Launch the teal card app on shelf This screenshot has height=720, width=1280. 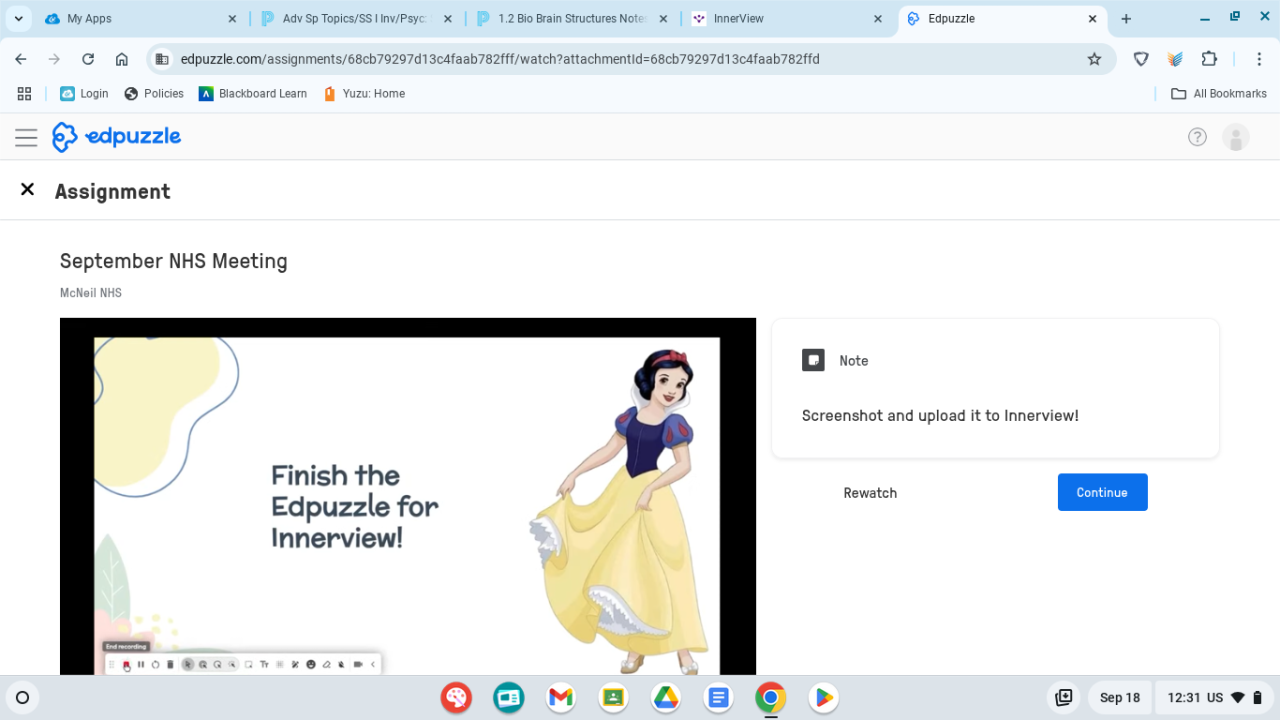coord(509,697)
